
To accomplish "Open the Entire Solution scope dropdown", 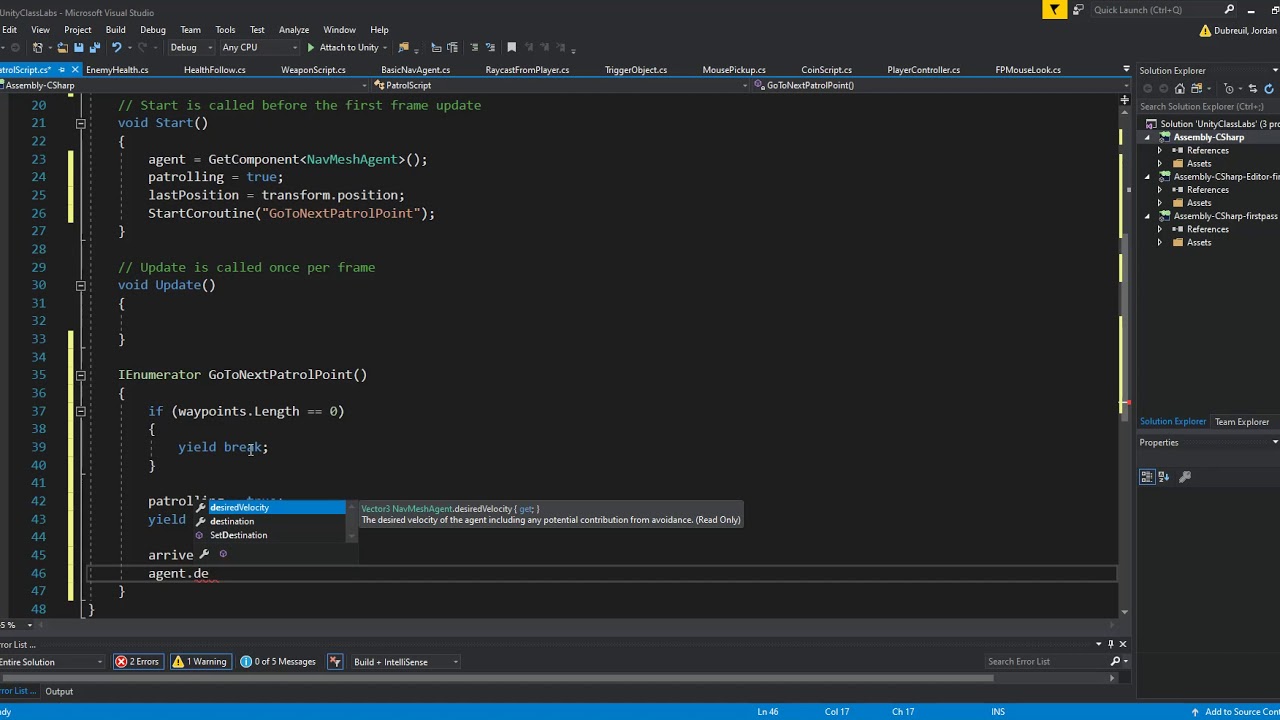I will (50, 662).
